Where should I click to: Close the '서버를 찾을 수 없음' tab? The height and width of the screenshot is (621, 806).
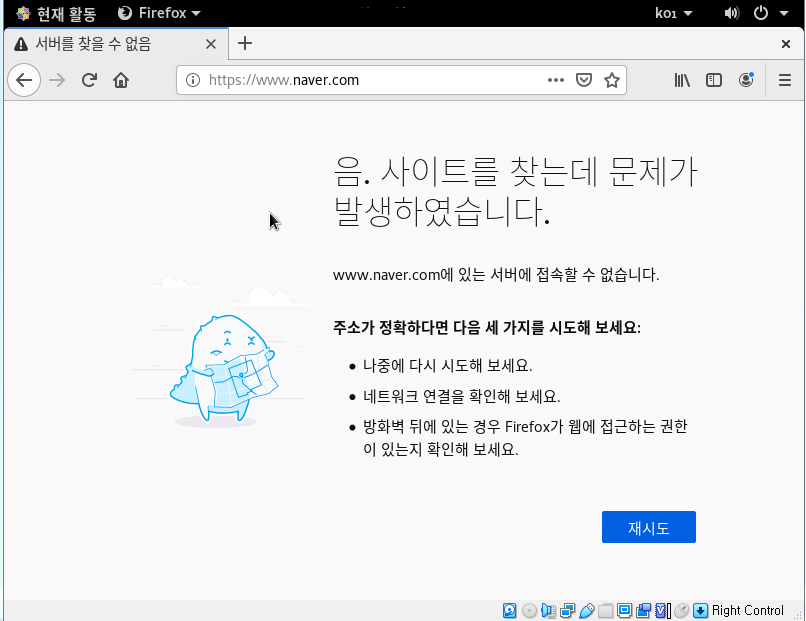211,44
